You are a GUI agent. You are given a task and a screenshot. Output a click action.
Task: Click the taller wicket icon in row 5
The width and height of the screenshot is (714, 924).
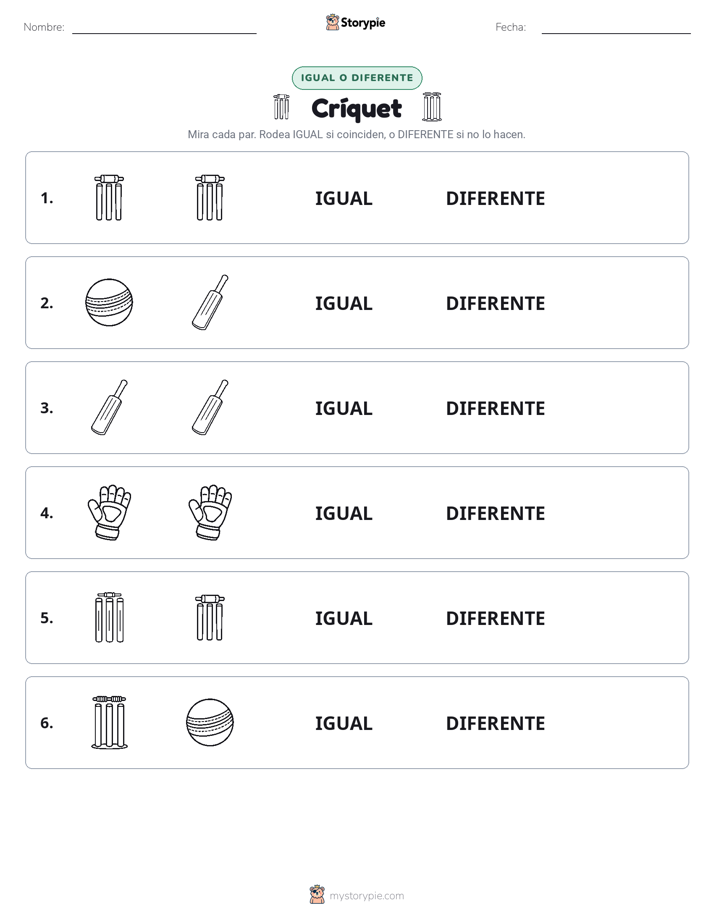click(110, 617)
